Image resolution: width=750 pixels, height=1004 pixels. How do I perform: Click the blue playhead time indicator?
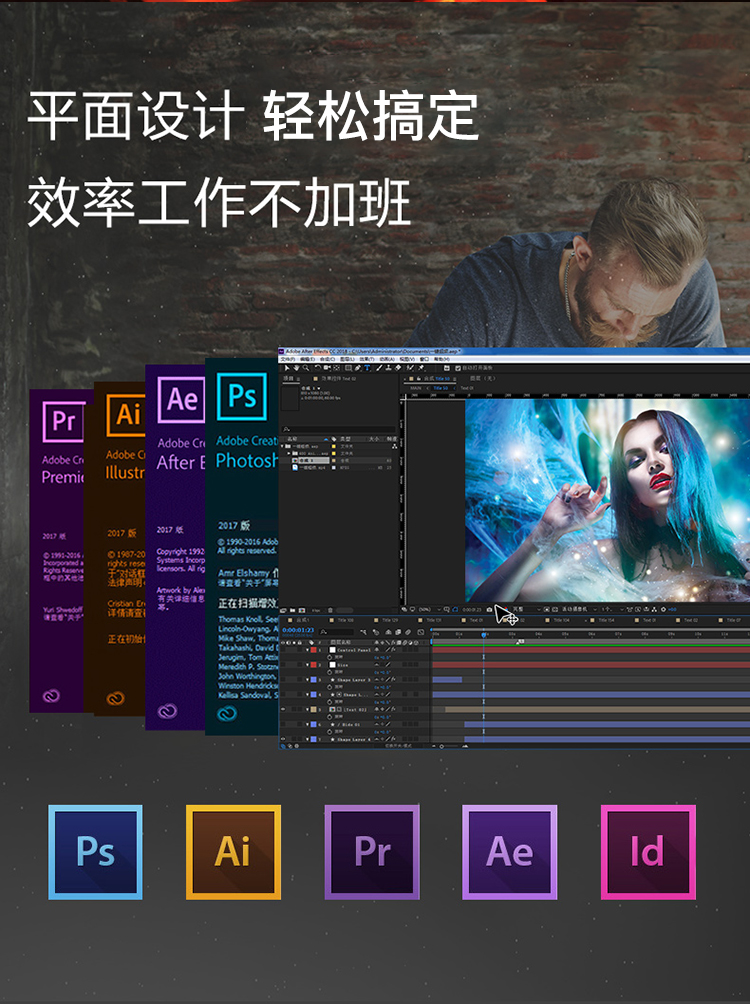484,635
